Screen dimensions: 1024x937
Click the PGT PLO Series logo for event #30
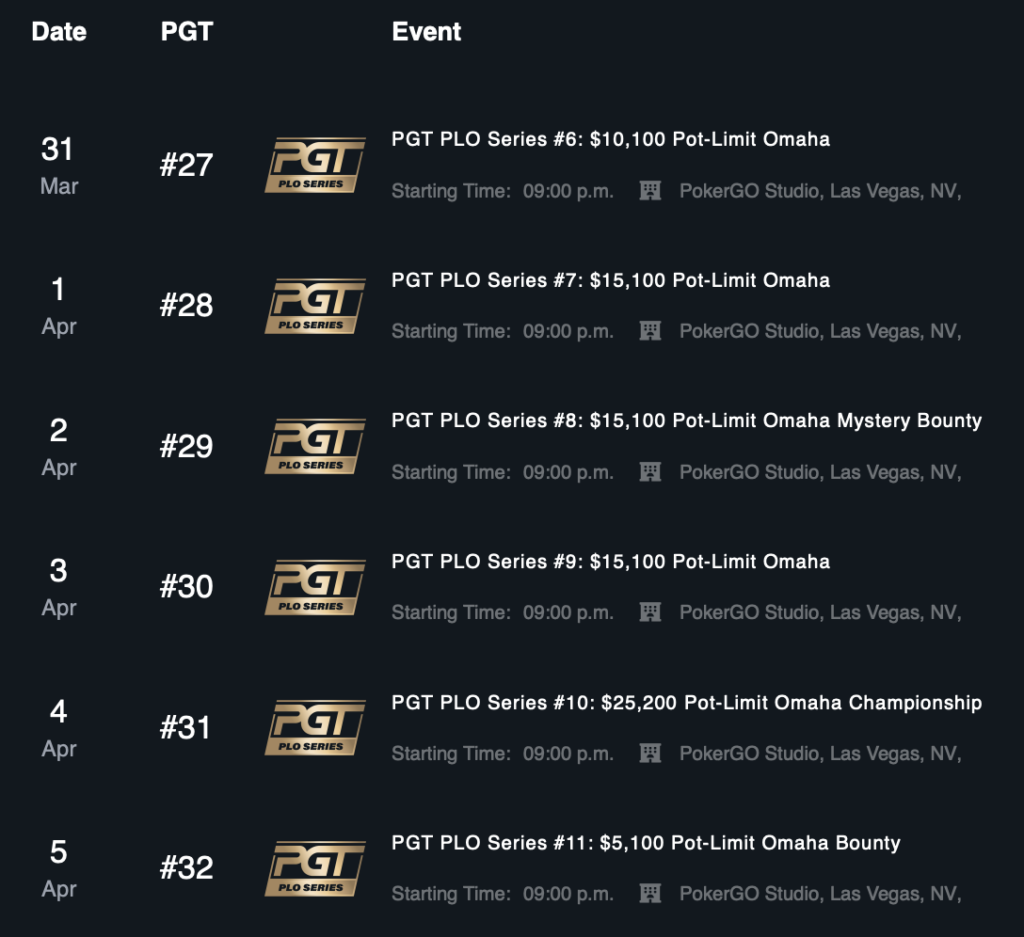tap(315, 587)
